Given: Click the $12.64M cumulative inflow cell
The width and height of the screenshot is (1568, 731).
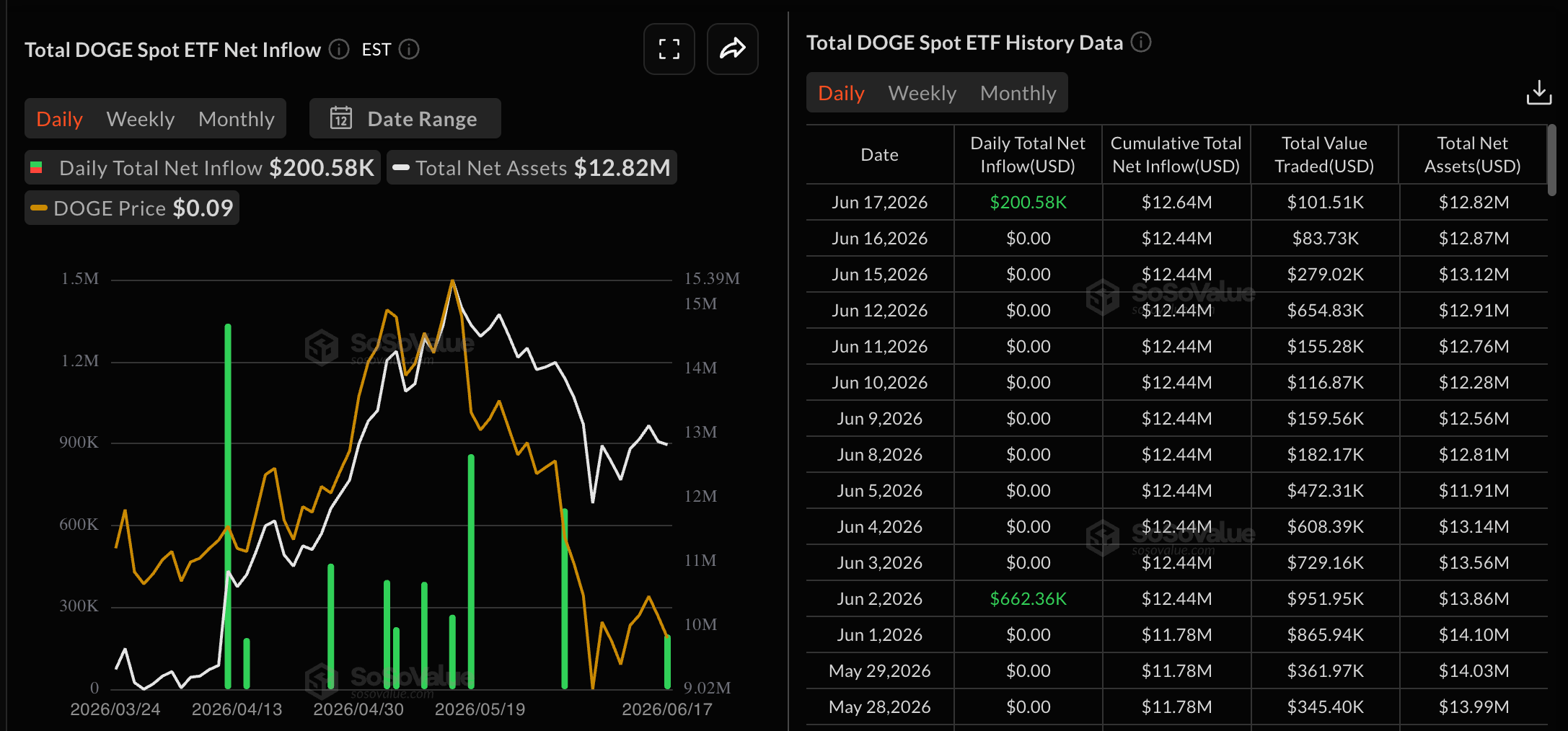Looking at the screenshot, I should (x=1177, y=202).
